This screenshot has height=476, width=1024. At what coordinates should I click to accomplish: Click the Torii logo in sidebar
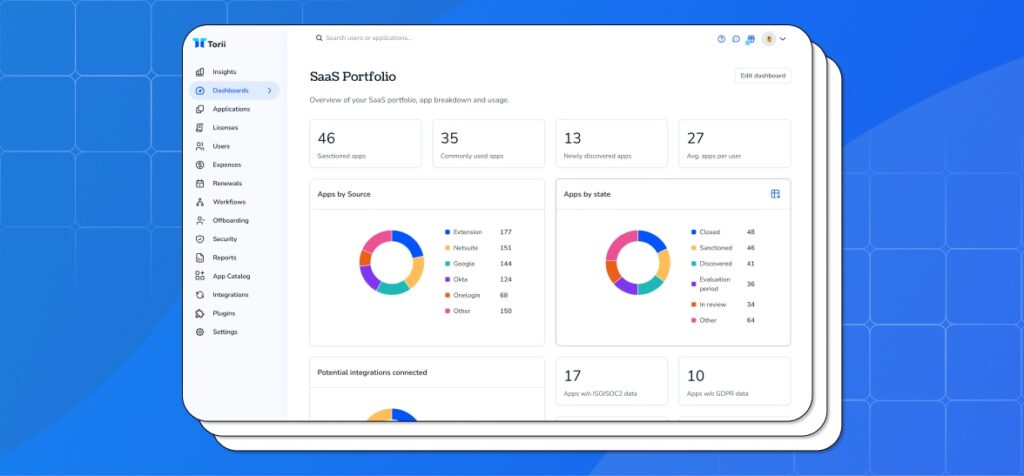click(209, 43)
